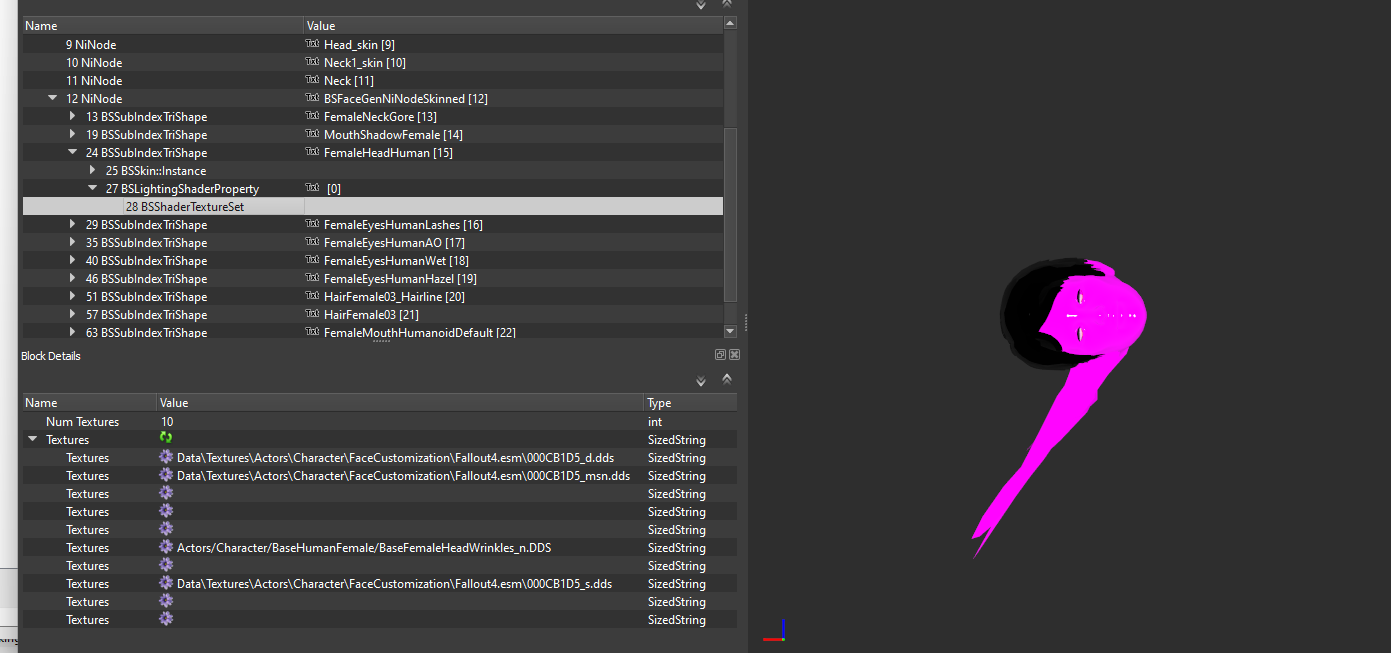Close the Block Details dock panel
This screenshot has height=653, width=1391.
[x=734, y=355]
